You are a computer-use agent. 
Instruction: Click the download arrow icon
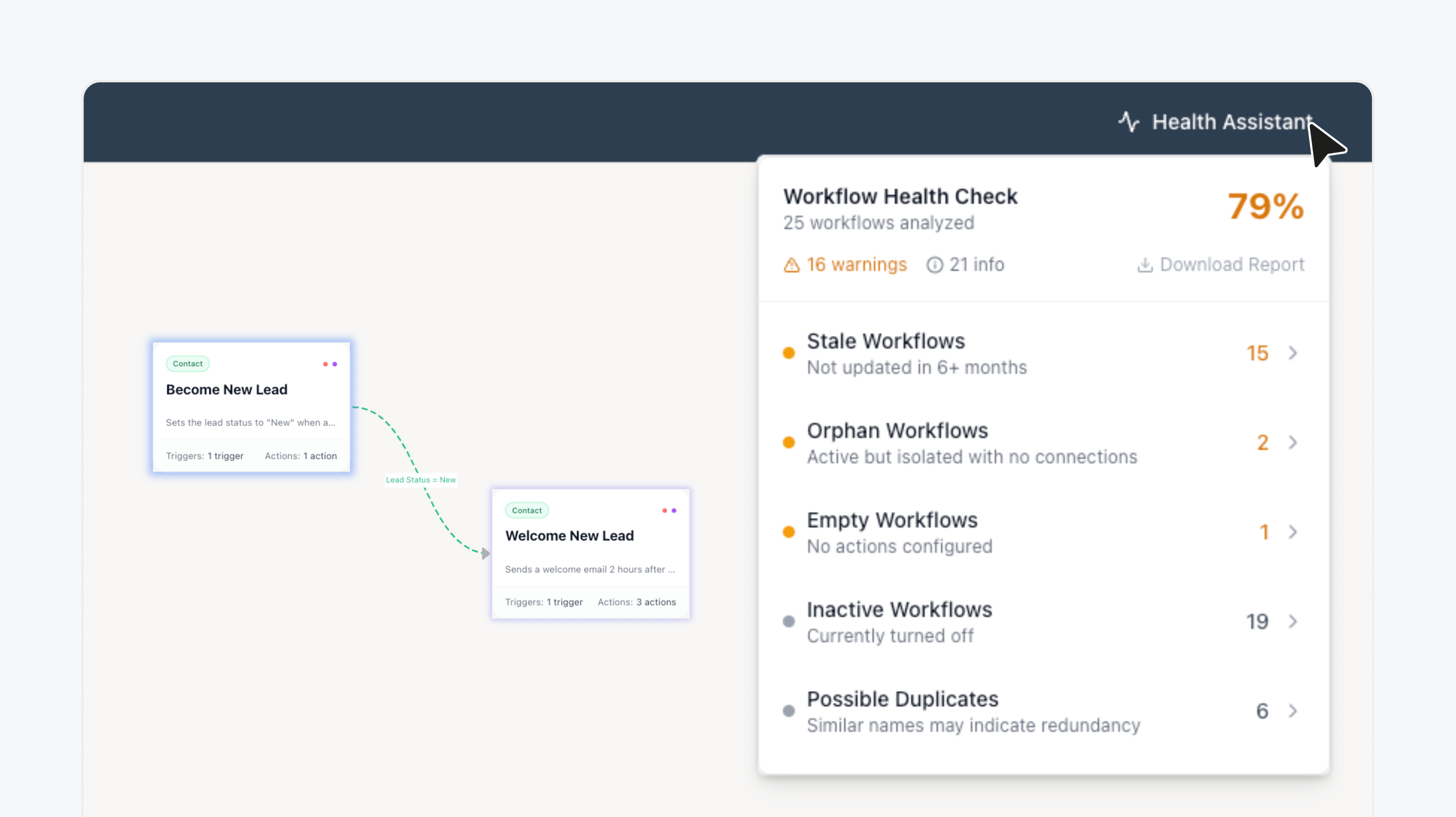(x=1145, y=265)
